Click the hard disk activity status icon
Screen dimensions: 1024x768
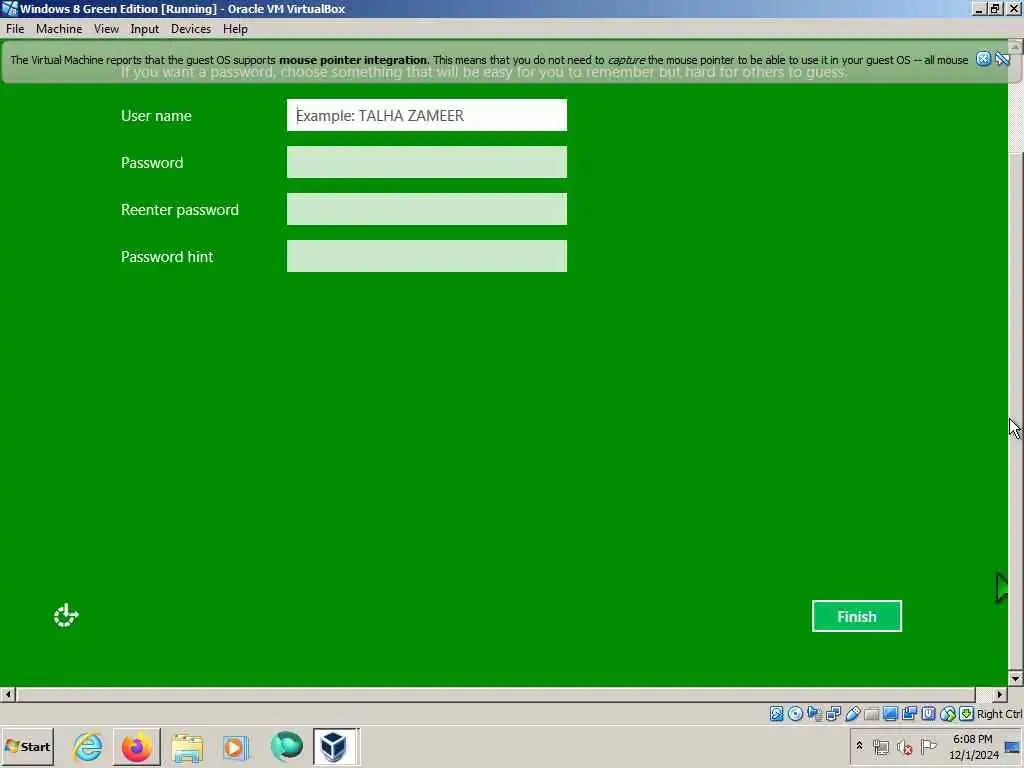pyautogui.click(x=776, y=714)
